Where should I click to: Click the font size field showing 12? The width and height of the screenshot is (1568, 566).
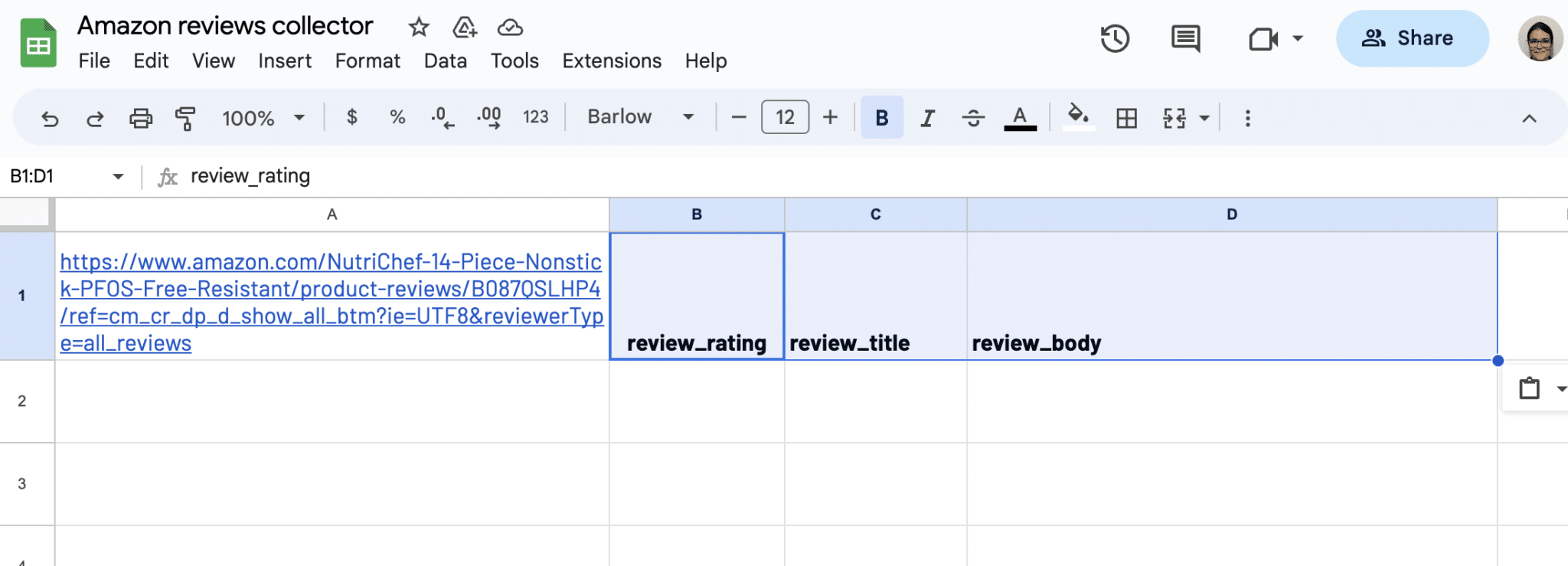click(785, 117)
